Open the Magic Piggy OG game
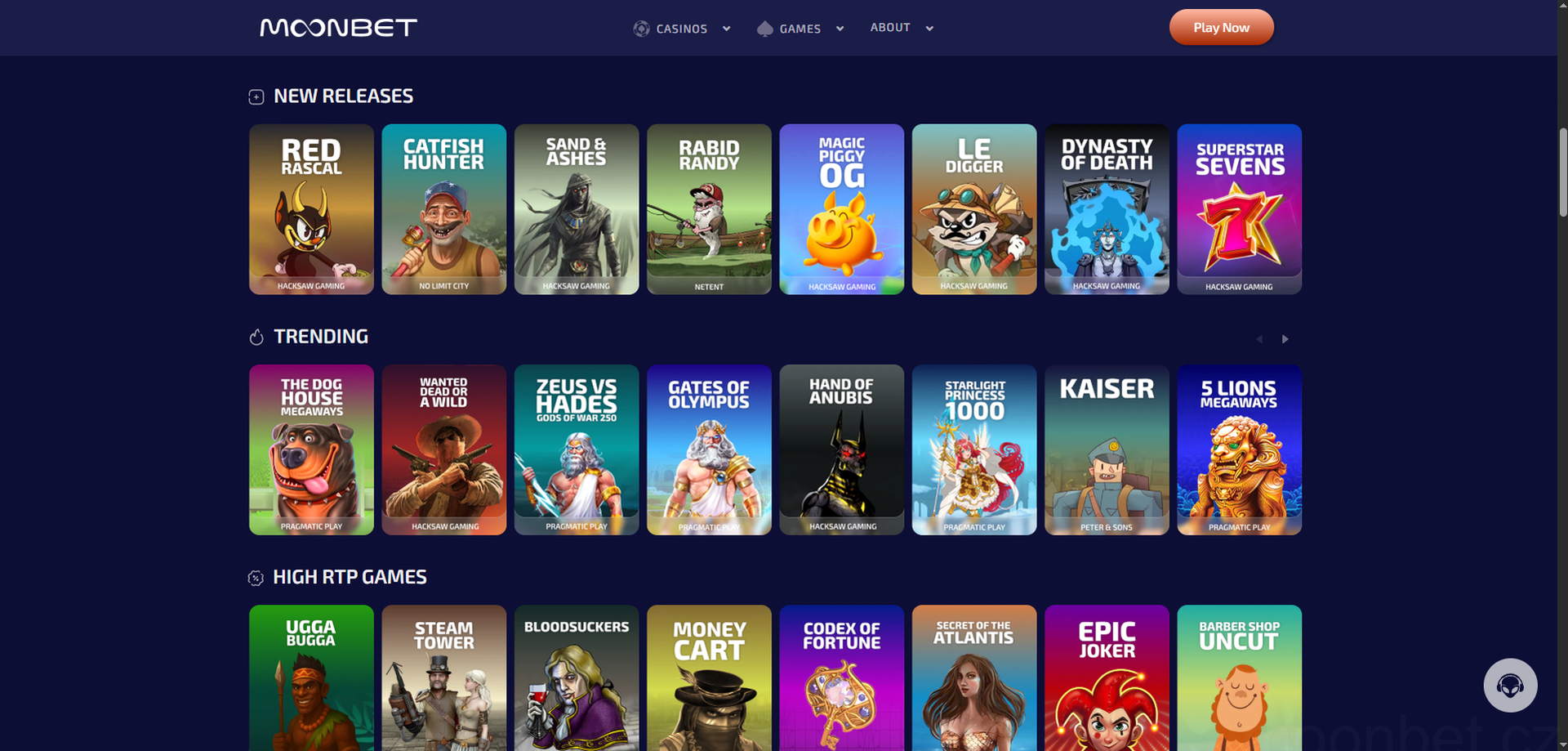1568x751 pixels. (x=841, y=209)
